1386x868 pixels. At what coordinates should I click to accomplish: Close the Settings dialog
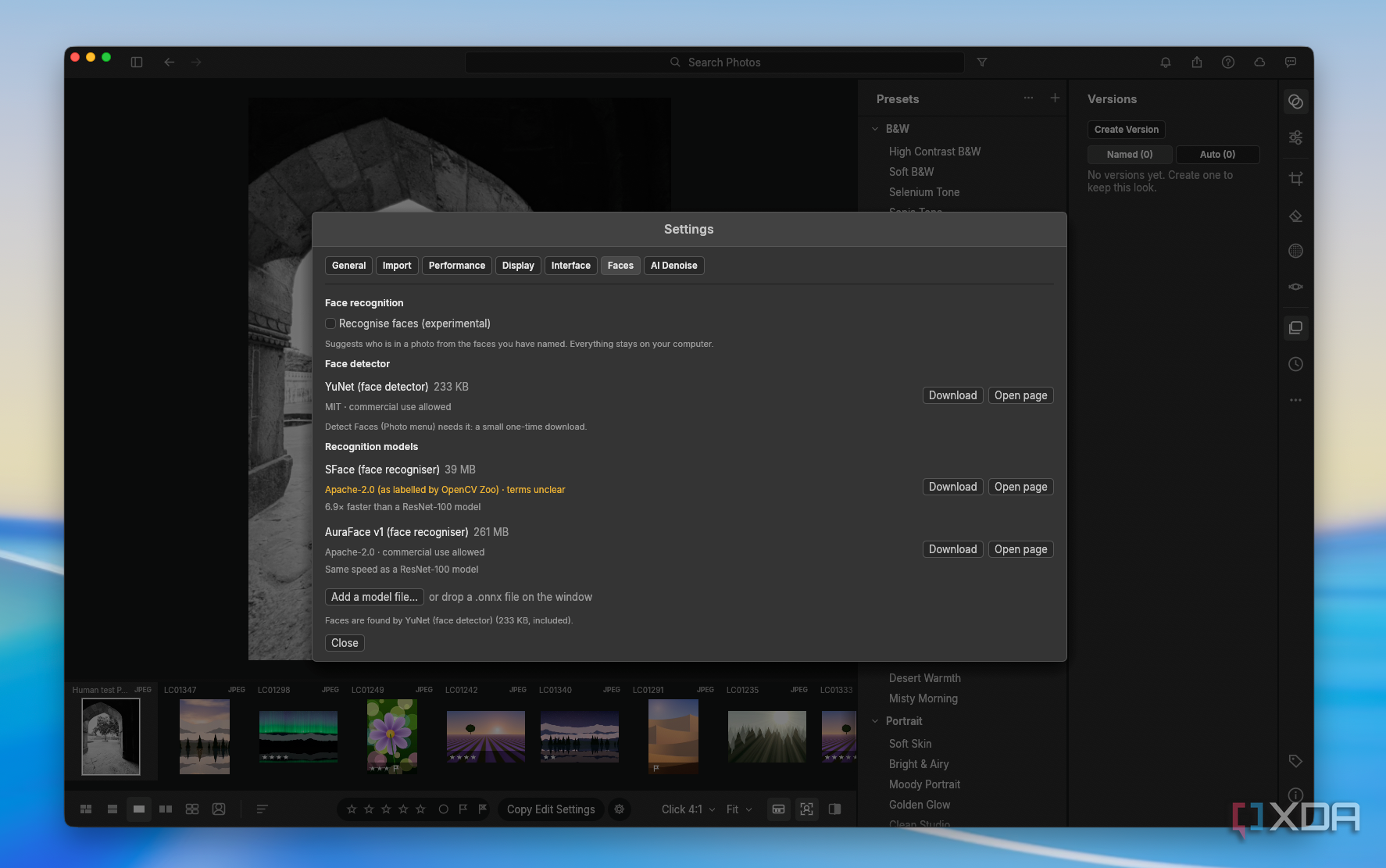click(x=345, y=643)
